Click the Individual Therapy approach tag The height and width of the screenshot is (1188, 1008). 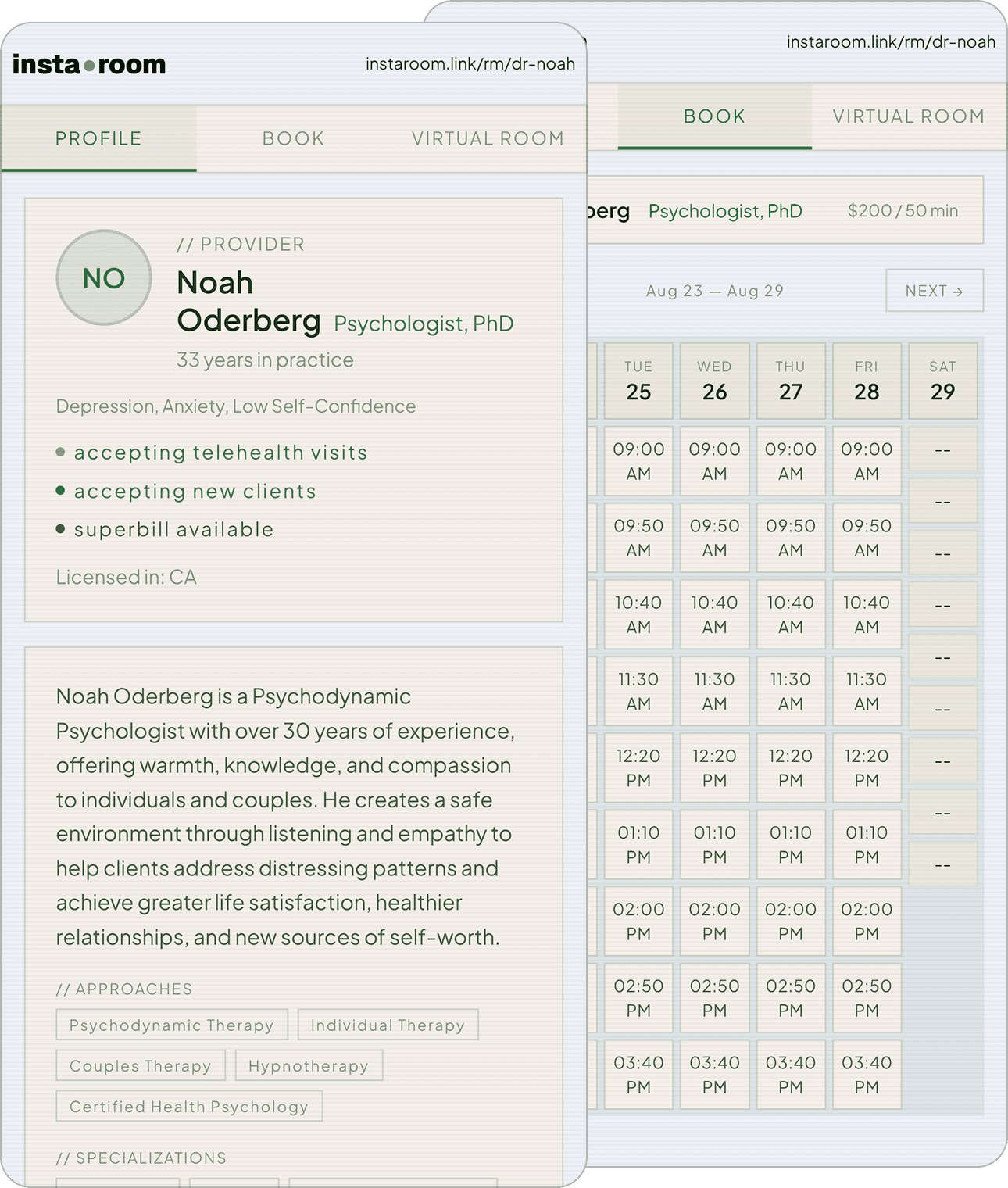tap(388, 1025)
